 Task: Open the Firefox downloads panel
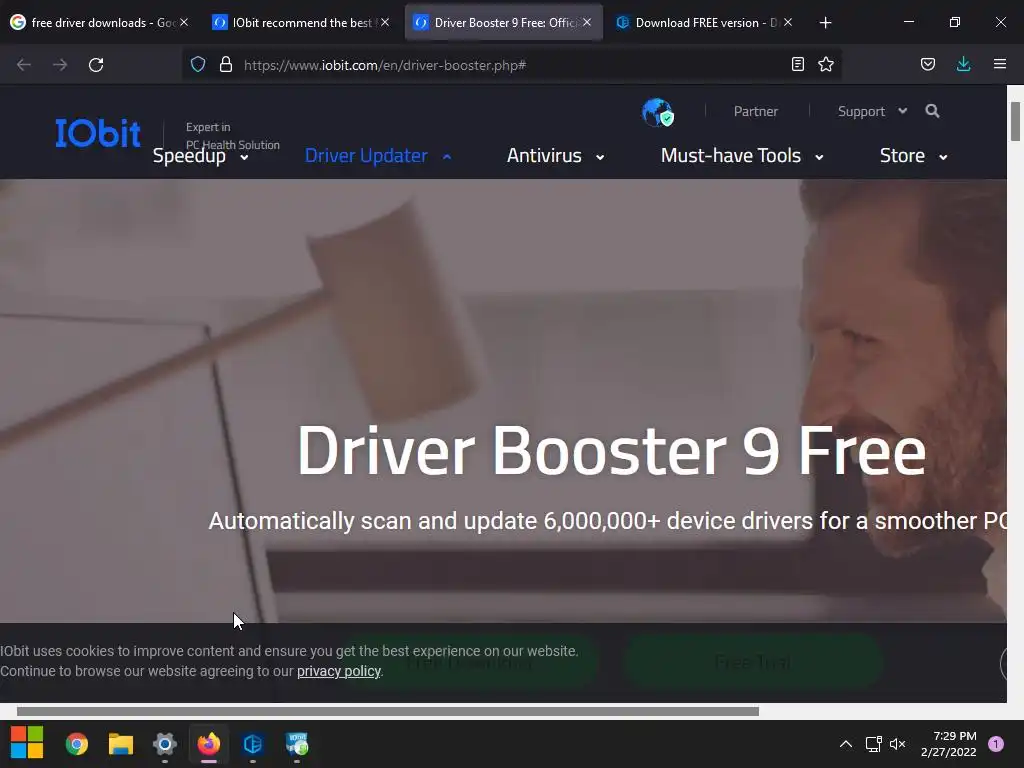click(963, 64)
